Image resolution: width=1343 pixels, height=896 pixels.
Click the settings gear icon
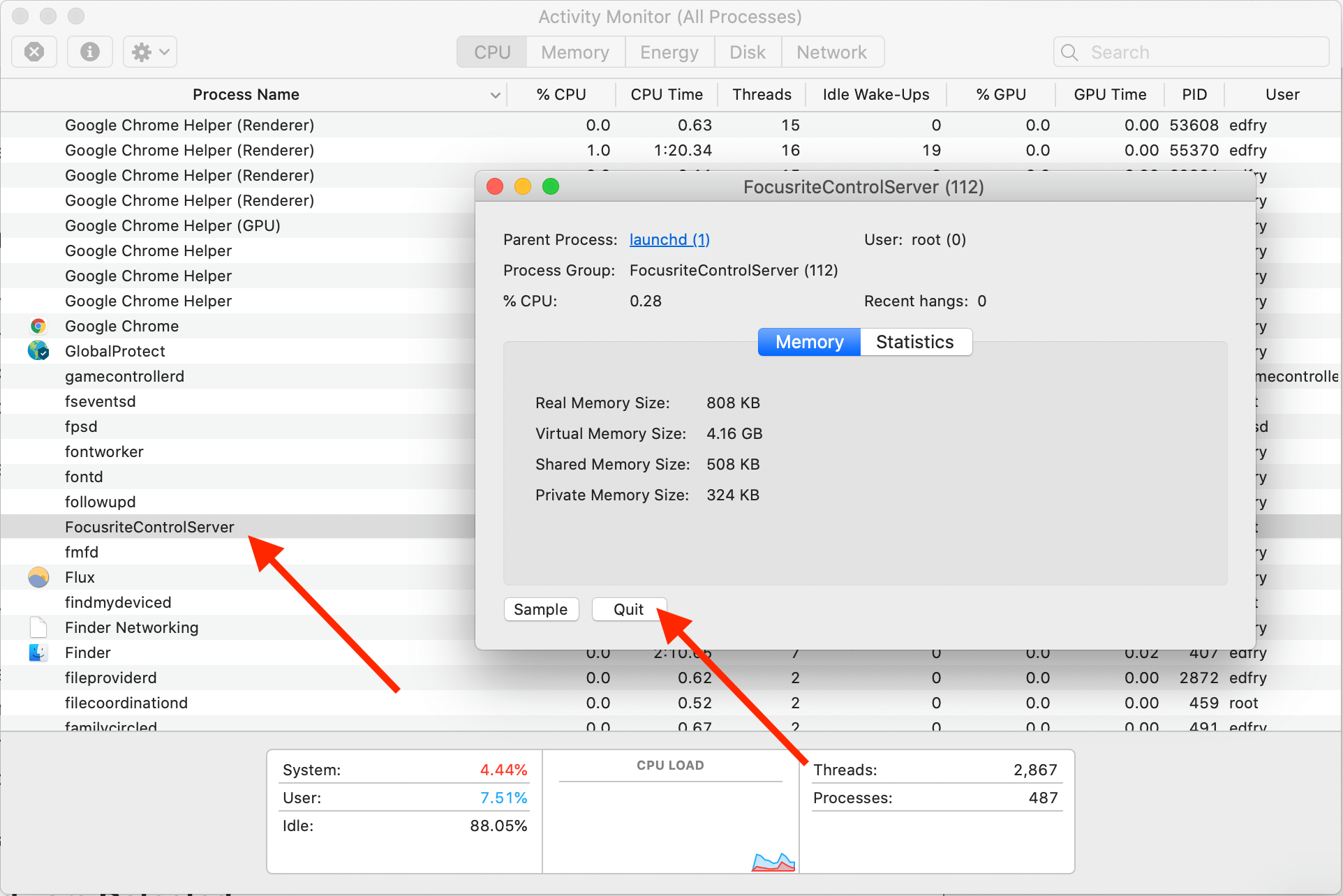point(140,51)
